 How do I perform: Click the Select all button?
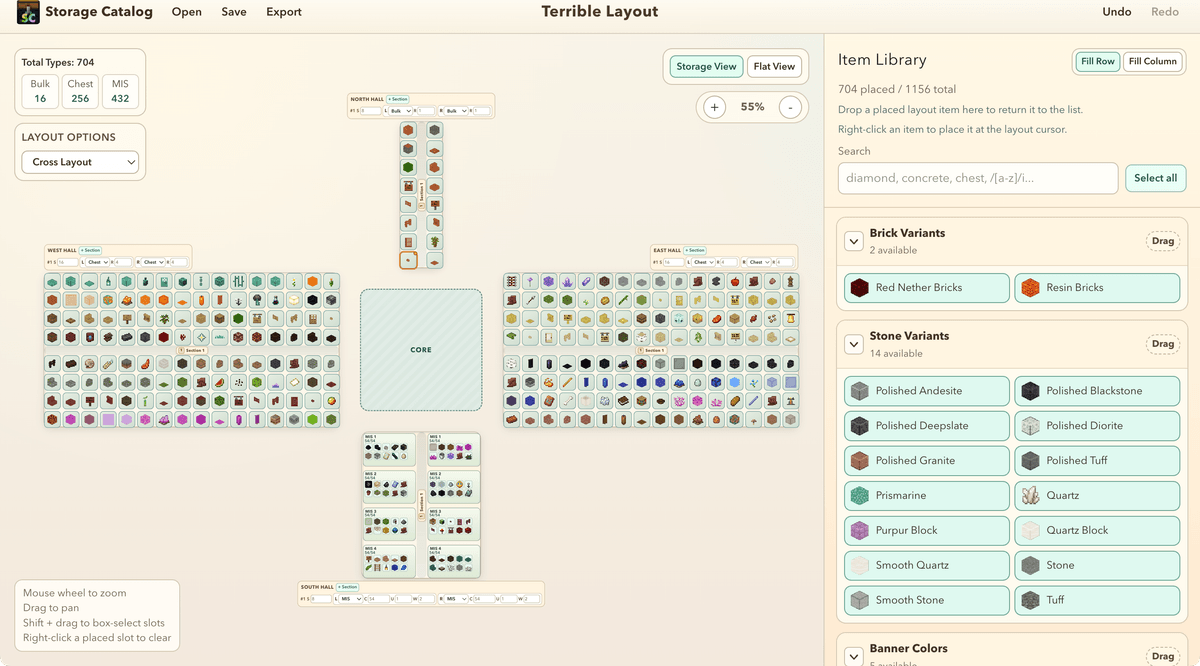1156,178
